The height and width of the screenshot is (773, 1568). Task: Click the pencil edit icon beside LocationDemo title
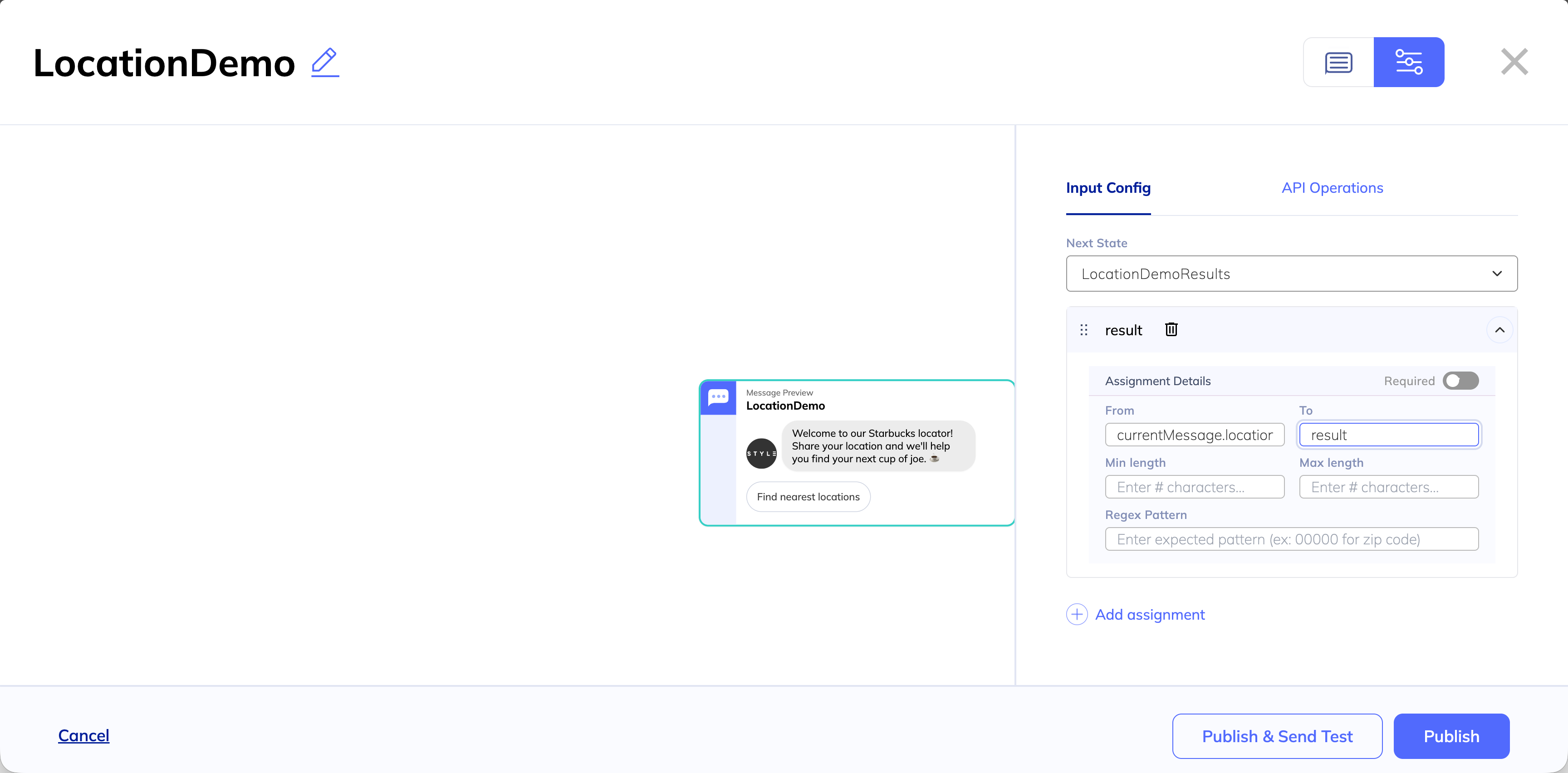pos(325,62)
